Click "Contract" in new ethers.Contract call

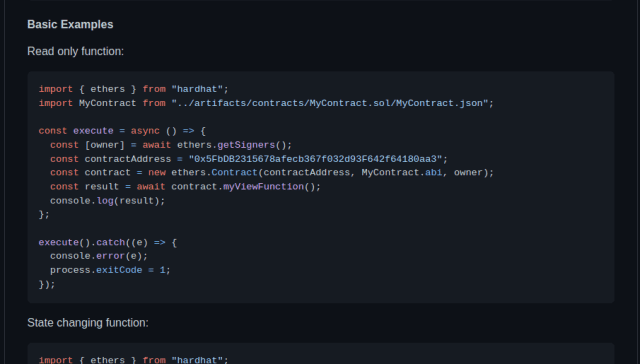(234, 173)
